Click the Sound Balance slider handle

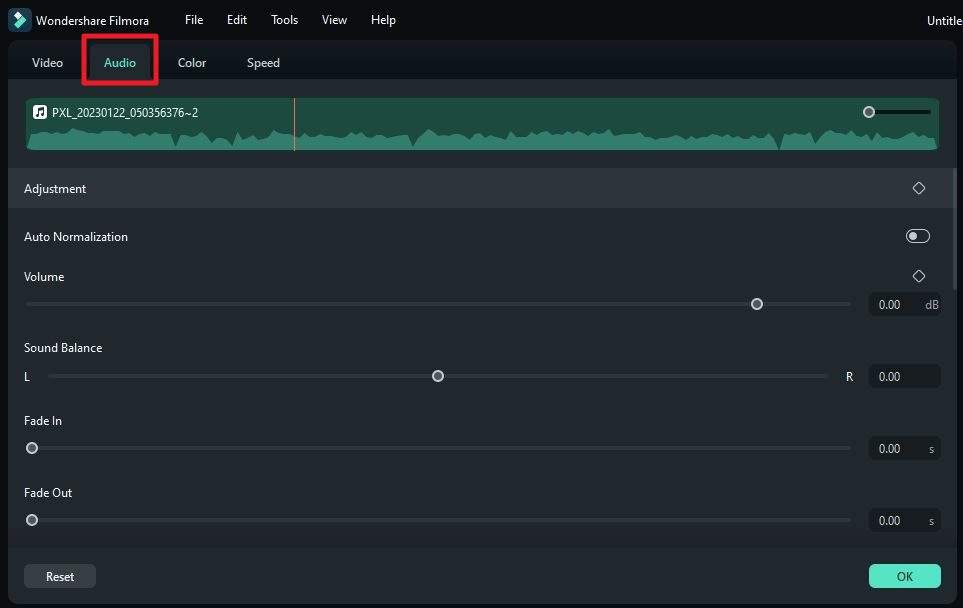pyautogui.click(x=438, y=376)
